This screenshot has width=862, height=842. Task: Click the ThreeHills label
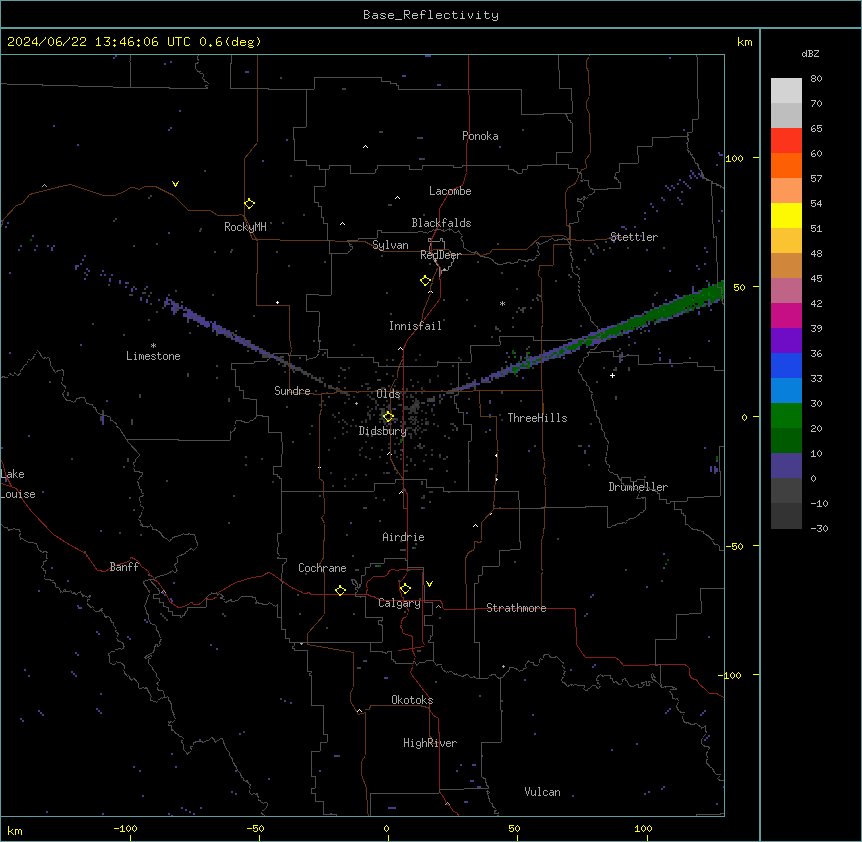click(x=537, y=418)
